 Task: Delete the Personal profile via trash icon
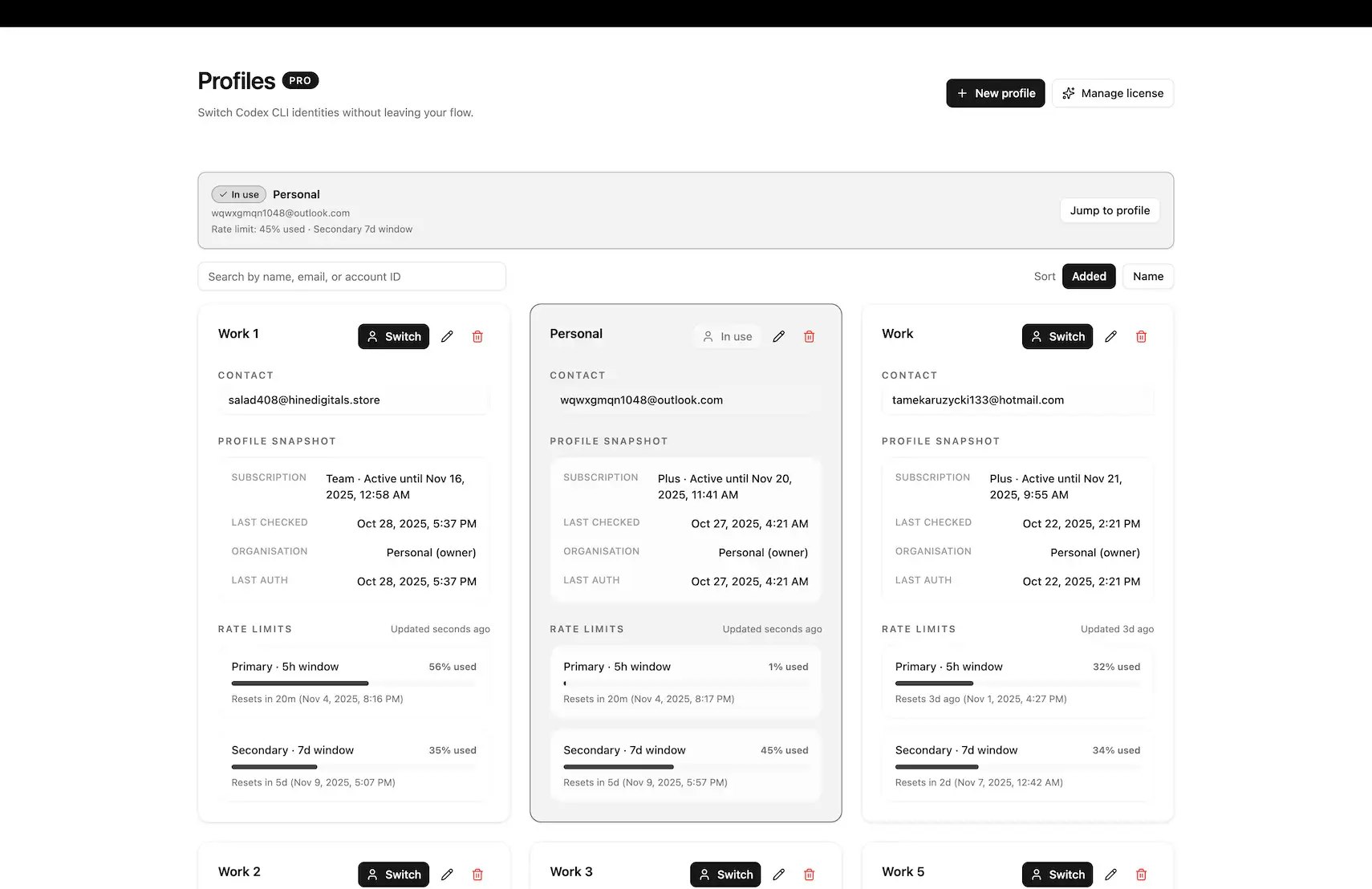809,336
